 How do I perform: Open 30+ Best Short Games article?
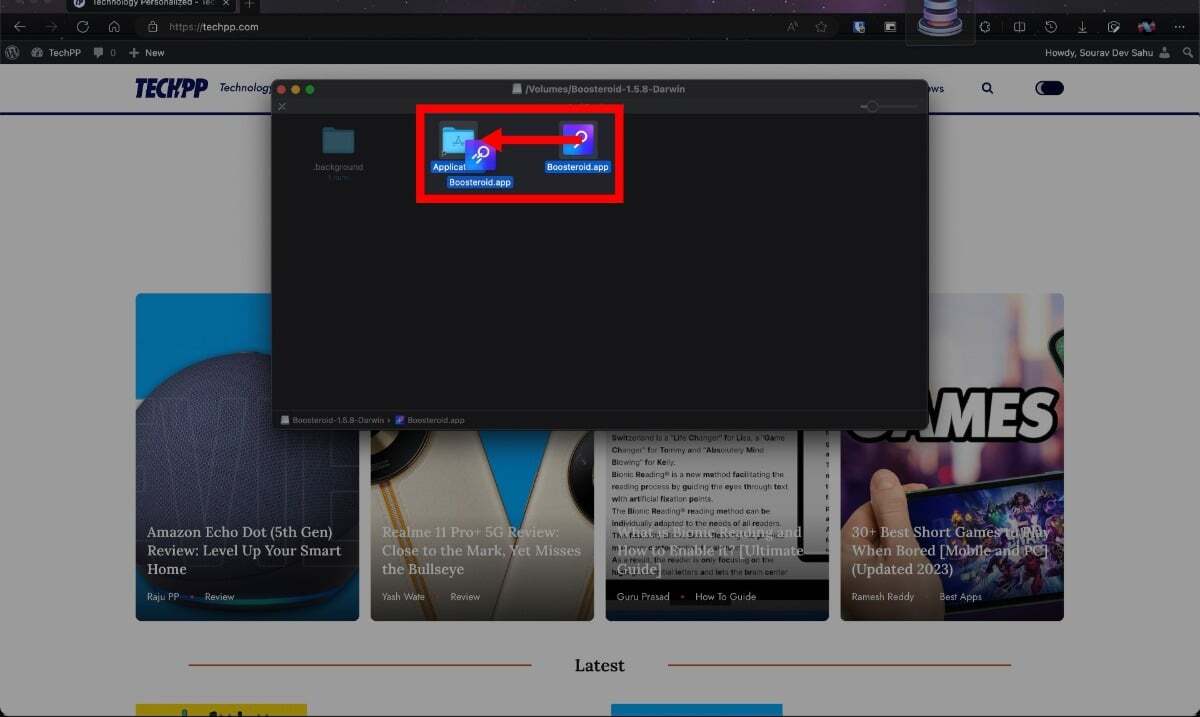[951, 550]
